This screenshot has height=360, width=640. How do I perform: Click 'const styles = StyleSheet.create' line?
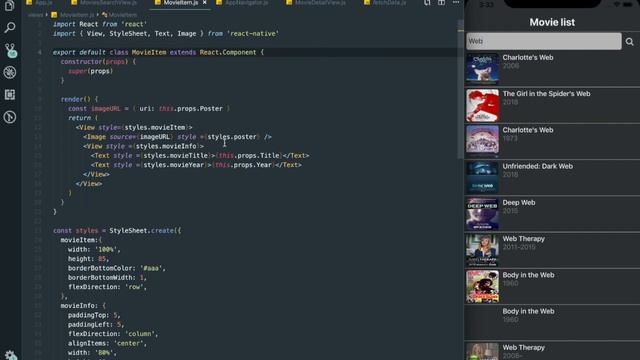pyautogui.click(x=117, y=231)
